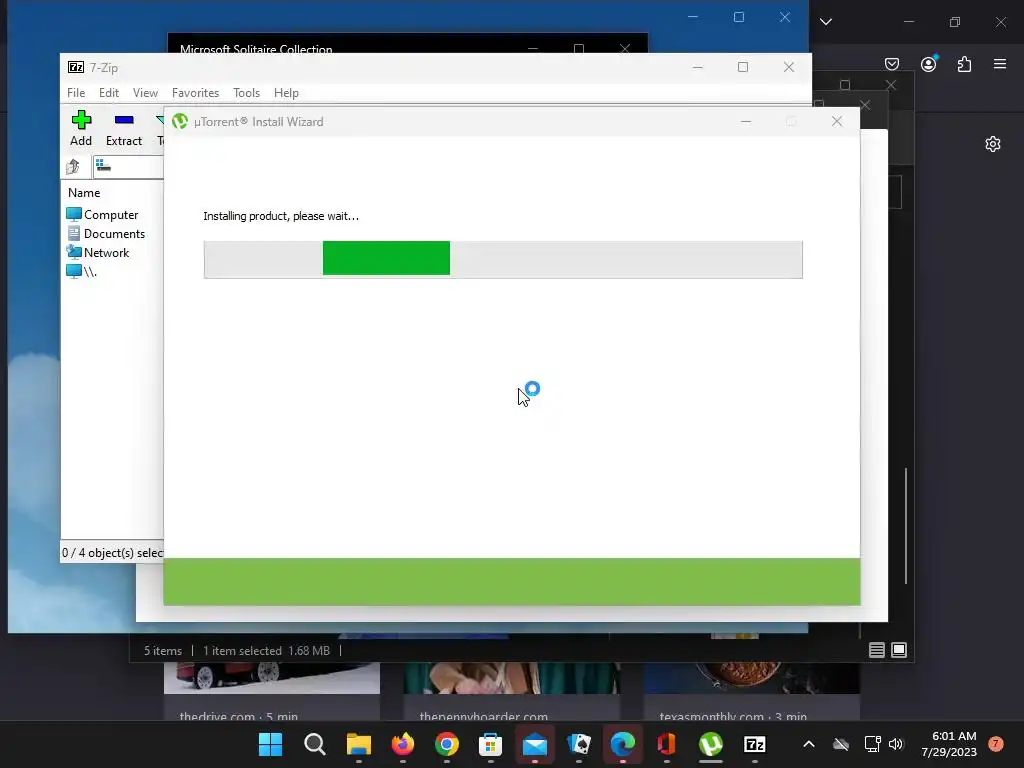The height and width of the screenshot is (768, 1024).
Task: Open the View menu in 7-Zip
Action: point(145,93)
